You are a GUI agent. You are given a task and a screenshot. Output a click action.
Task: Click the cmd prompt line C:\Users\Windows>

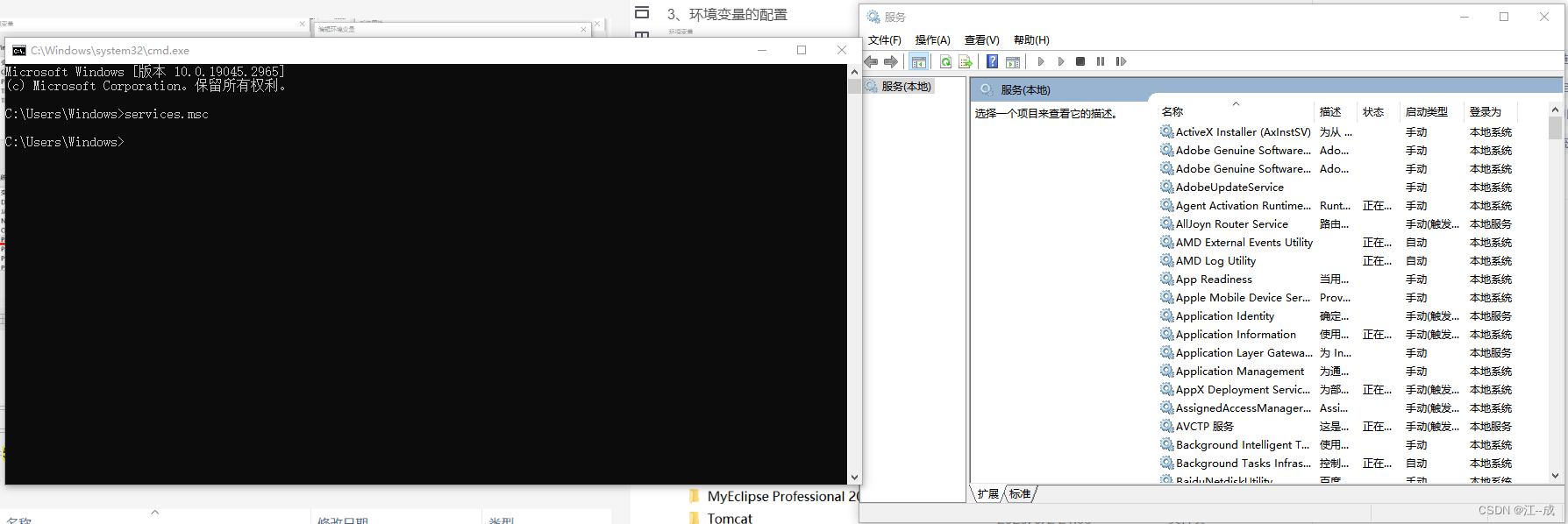[x=65, y=142]
